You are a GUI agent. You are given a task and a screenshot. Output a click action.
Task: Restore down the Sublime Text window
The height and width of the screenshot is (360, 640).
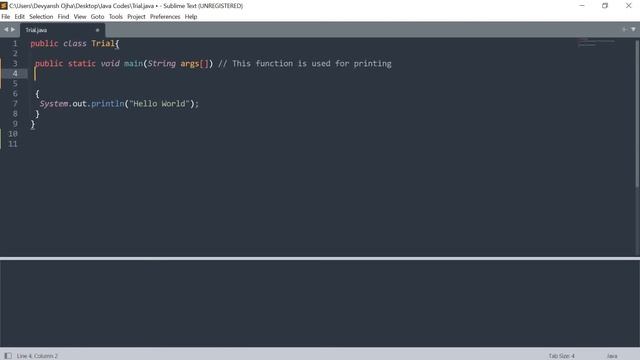point(605,6)
